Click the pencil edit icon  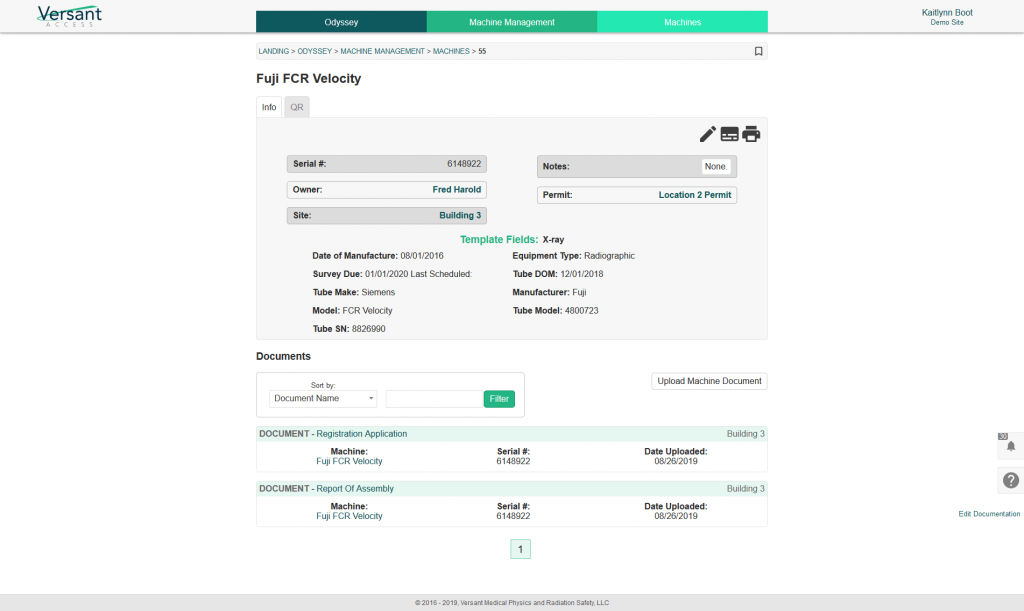707,134
